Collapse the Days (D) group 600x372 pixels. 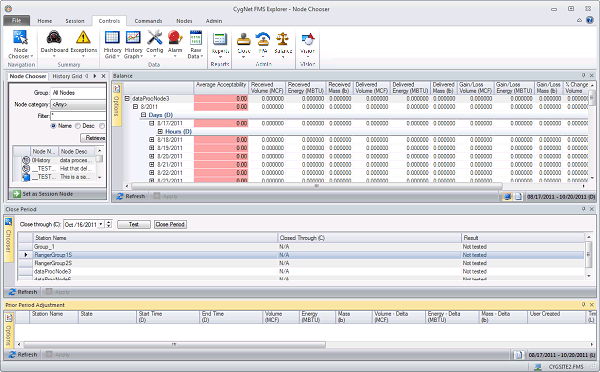pyautogui.click(x=143, y=115)
